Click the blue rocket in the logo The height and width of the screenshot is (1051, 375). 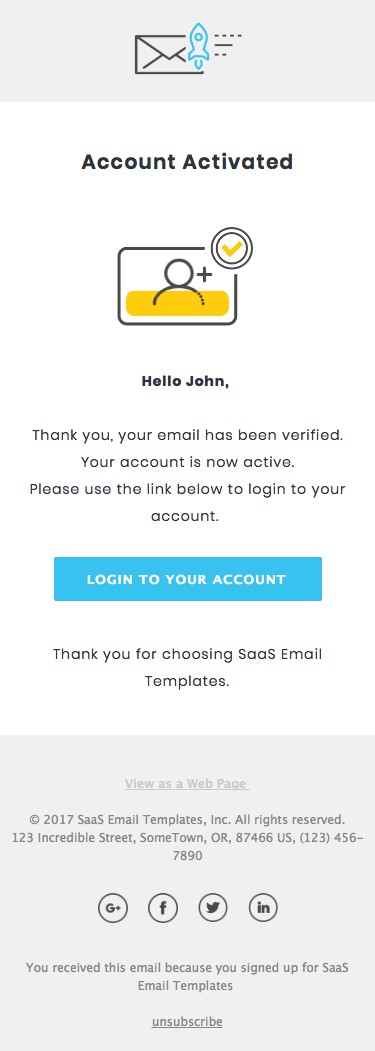tap(199, 45)
